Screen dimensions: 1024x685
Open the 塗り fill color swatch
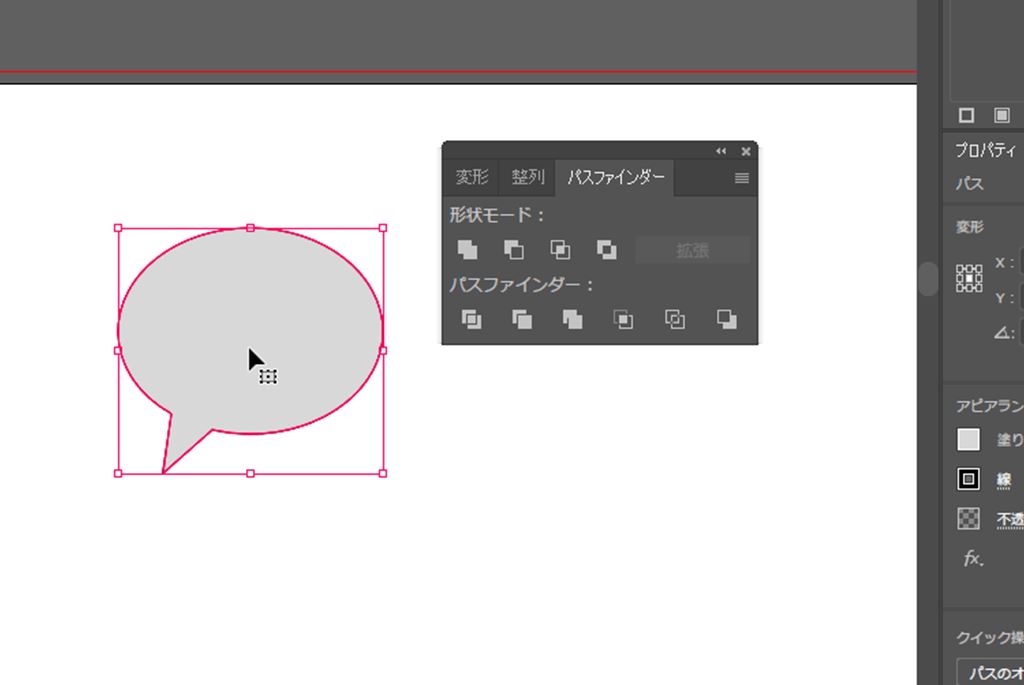pyautogui.click(x=968, y=439)
